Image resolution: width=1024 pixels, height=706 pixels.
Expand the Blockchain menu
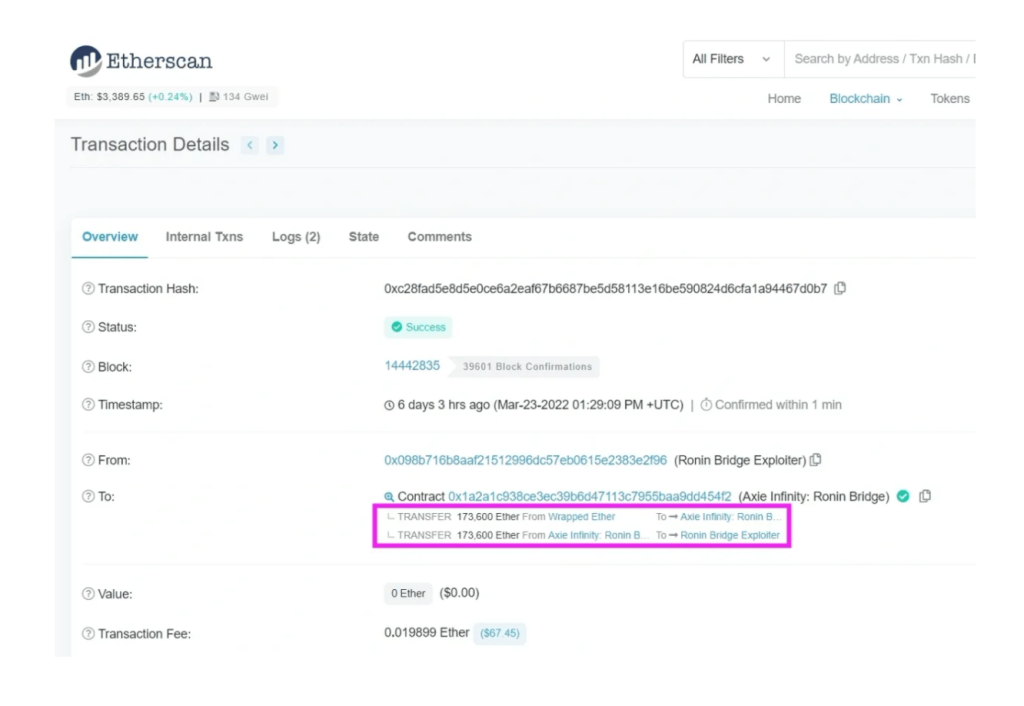tap(866, 99)
